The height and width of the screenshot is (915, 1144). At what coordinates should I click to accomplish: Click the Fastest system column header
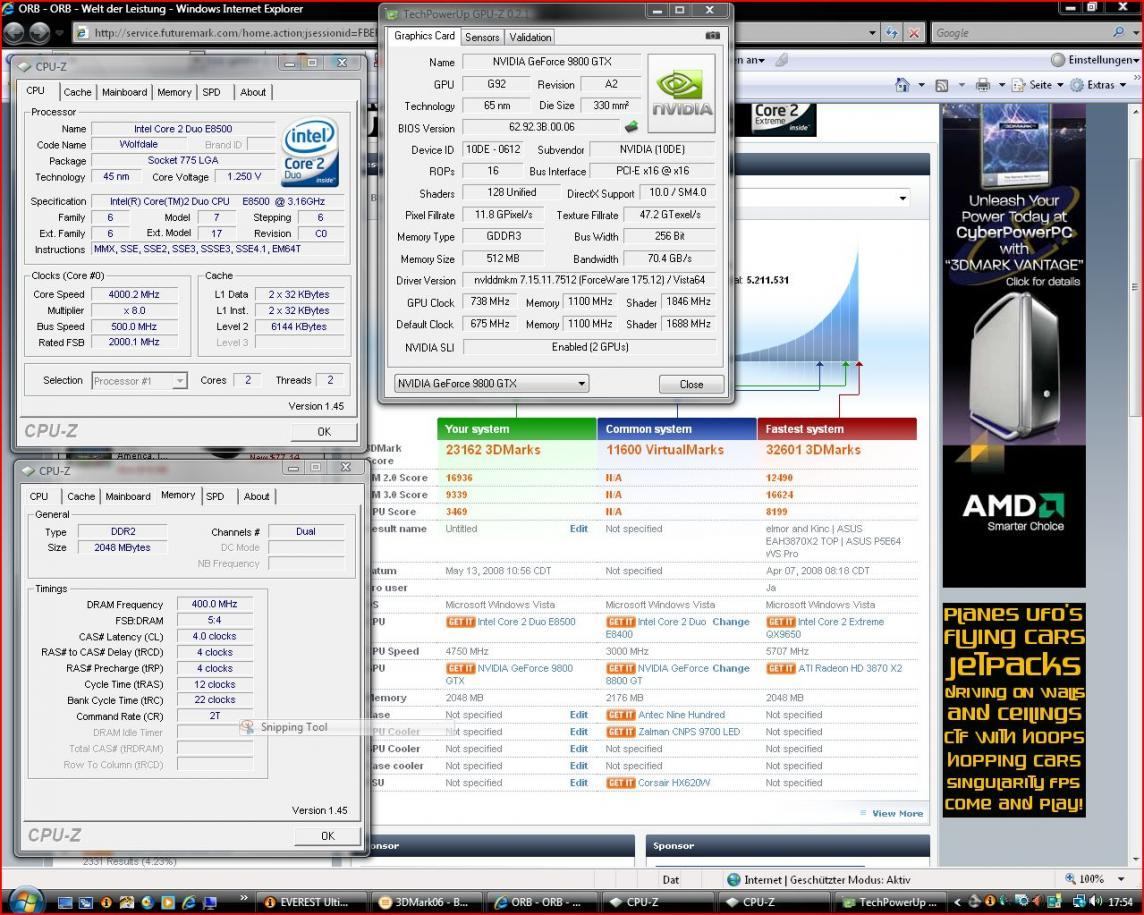point(837,429)
